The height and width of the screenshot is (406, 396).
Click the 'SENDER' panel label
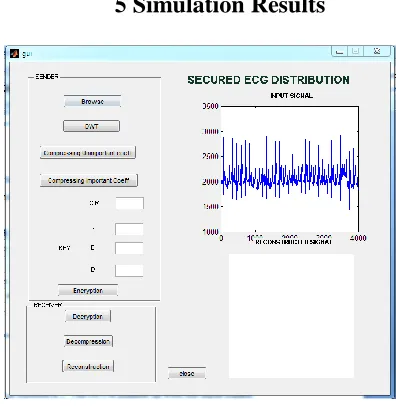(x=47, y=77)
